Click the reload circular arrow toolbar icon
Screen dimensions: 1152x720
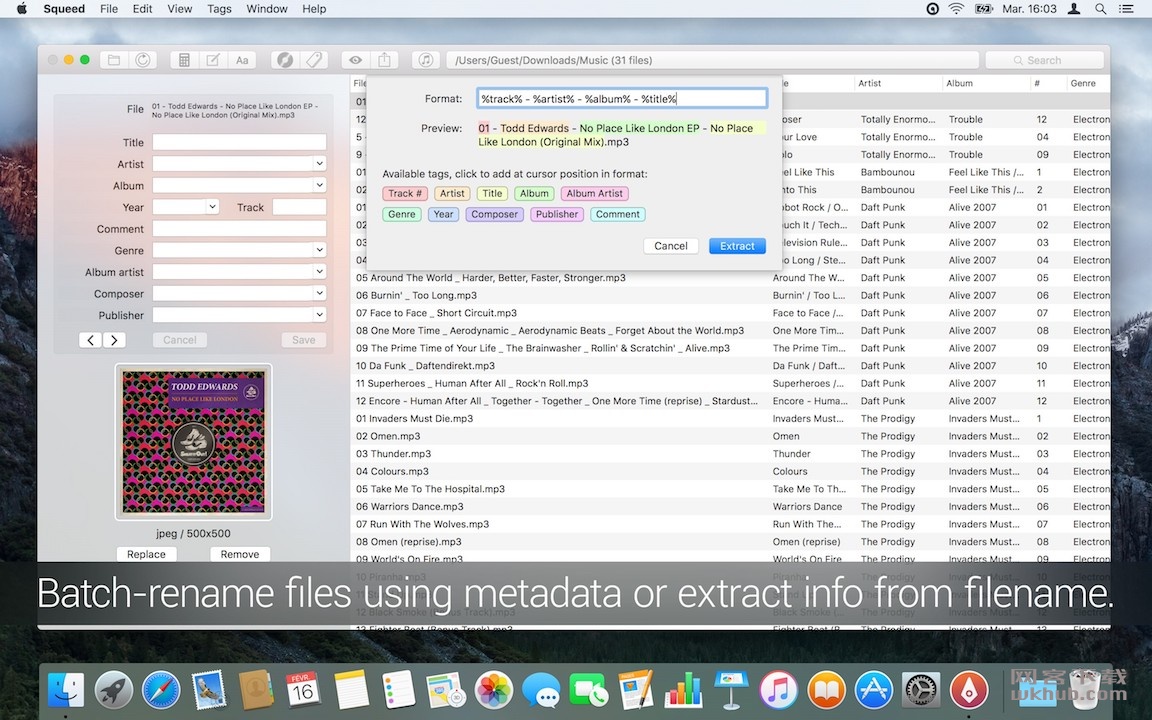point(143,60)
